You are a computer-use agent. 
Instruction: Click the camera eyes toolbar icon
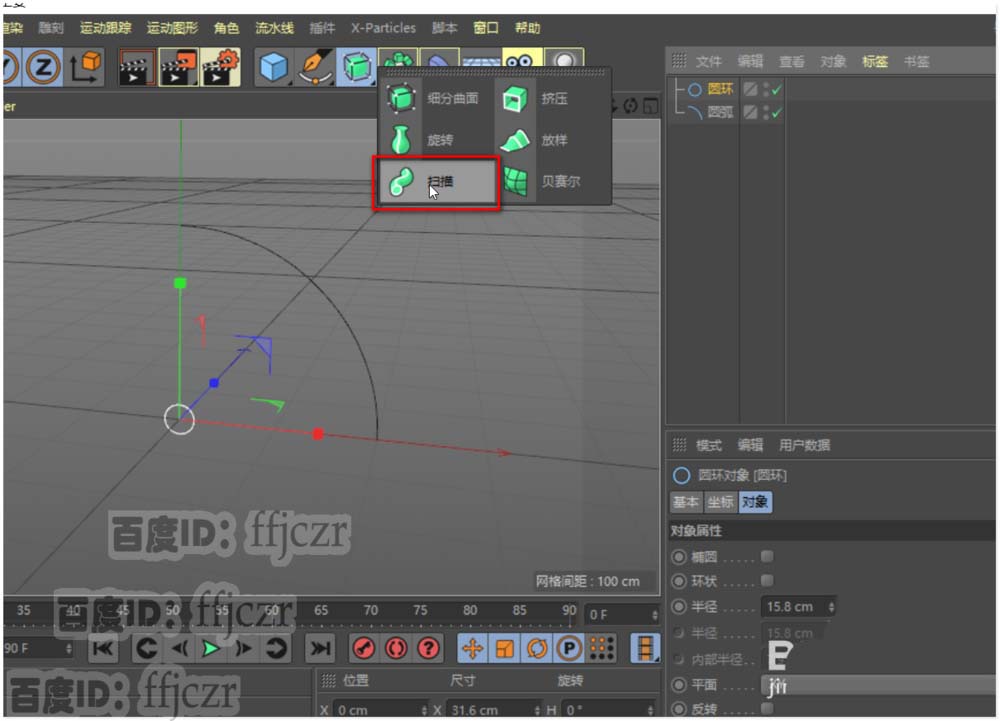click(522, 59)
